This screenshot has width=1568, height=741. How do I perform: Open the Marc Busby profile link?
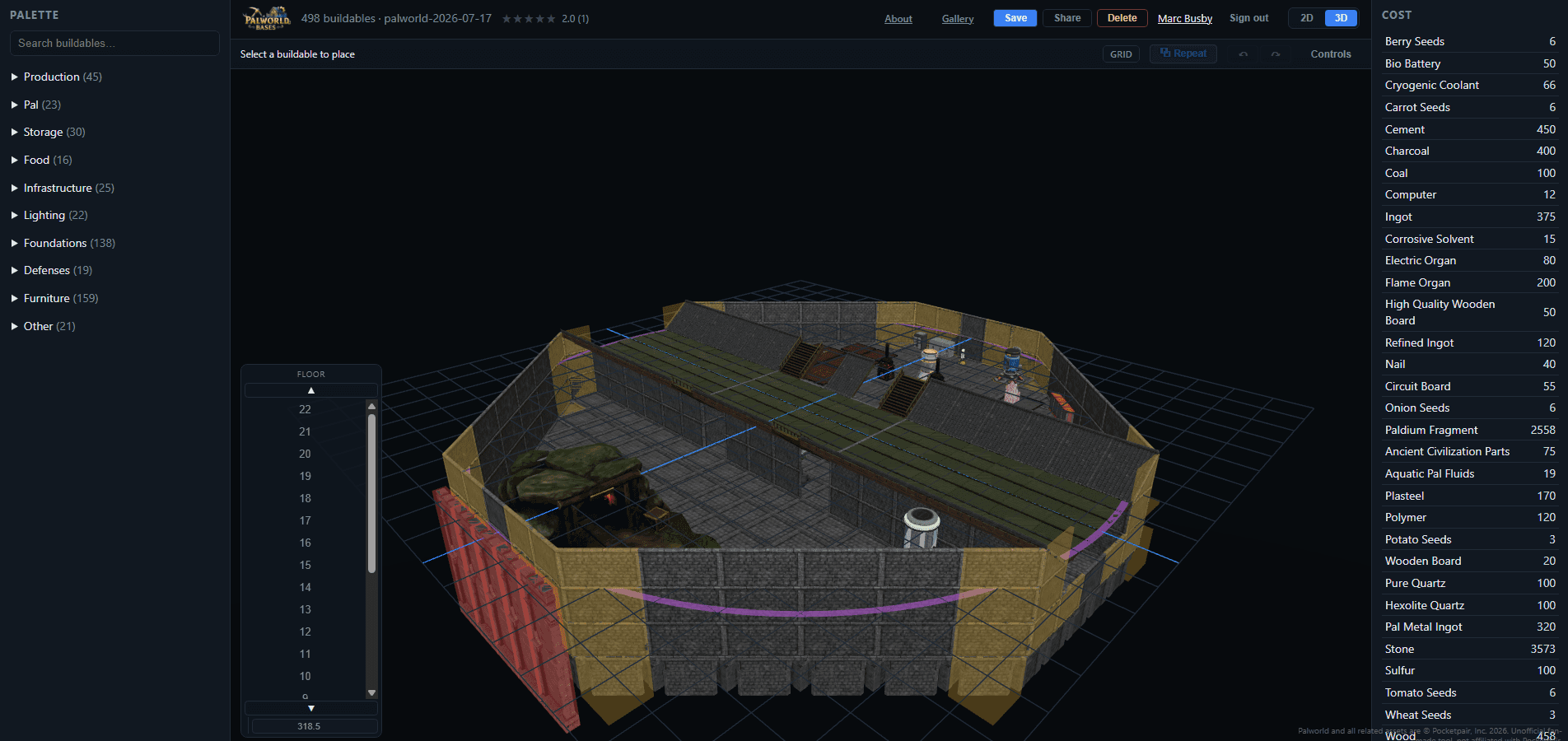click(1185, 19)
